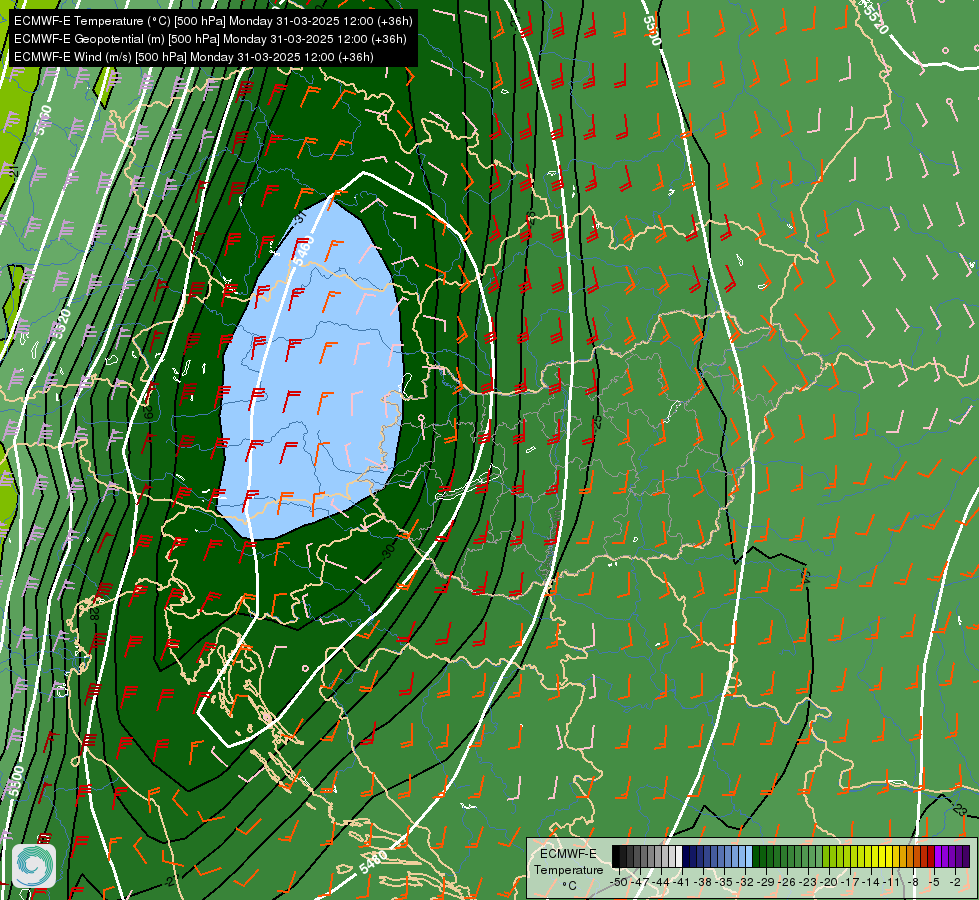
Task: Click the -50 label on temperature legend
Action: pos(619,882)
